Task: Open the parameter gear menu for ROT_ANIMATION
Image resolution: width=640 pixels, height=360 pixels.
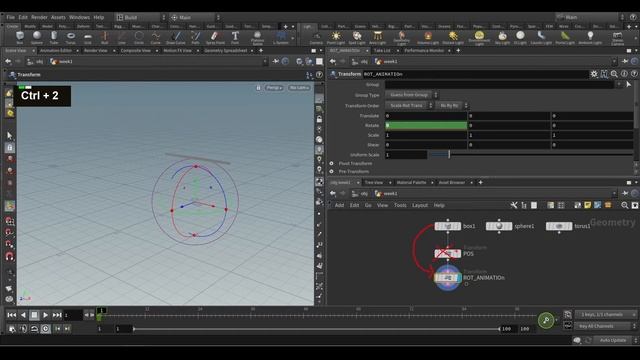Action: [x=594, y=74]
